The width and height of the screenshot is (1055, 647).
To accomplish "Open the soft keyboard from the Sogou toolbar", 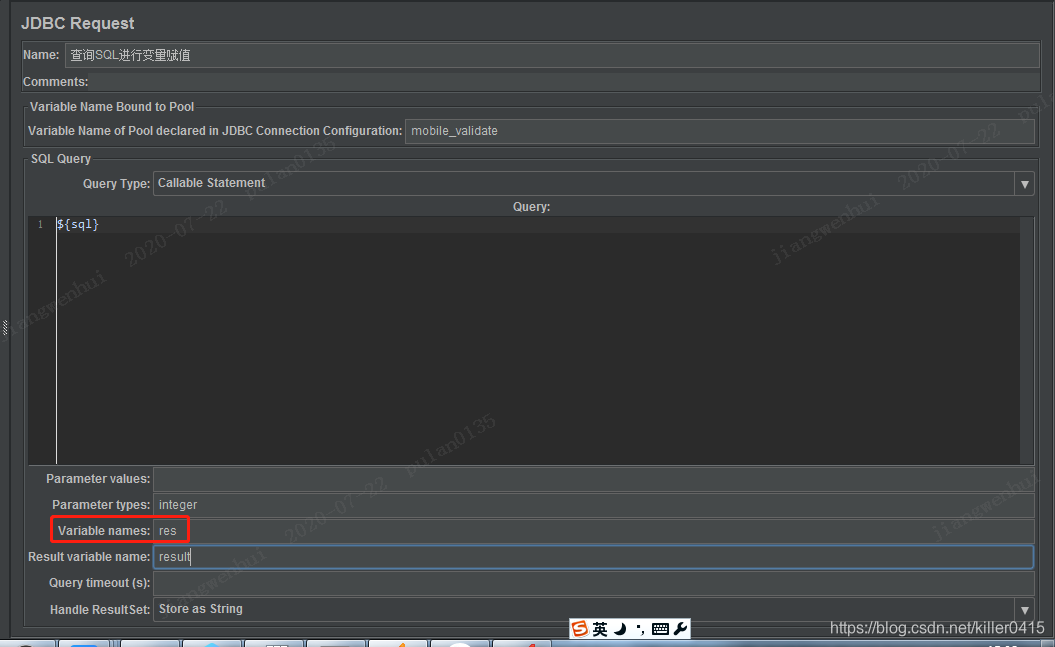I will tap(660, 629).
